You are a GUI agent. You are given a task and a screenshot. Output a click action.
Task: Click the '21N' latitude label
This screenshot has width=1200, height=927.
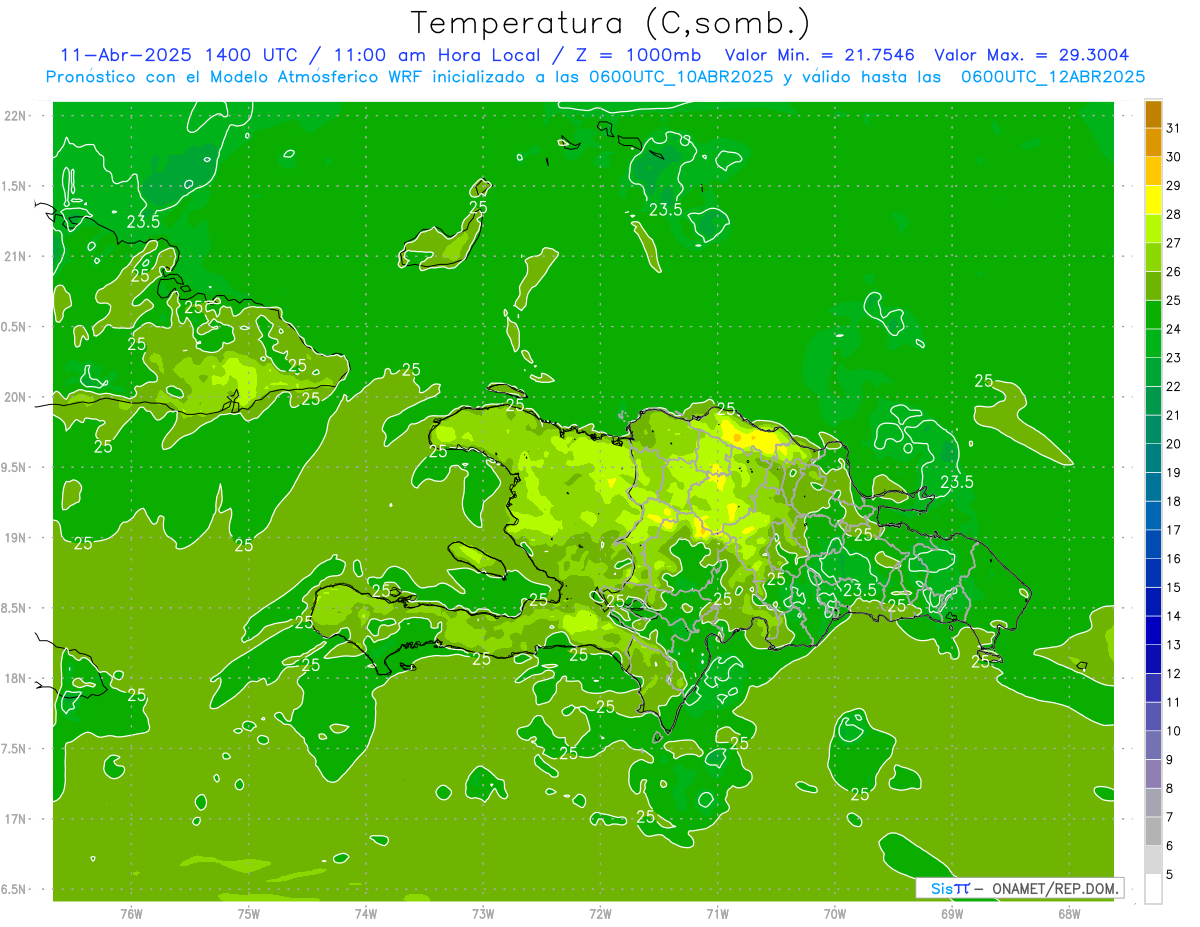tap(16, 257)
